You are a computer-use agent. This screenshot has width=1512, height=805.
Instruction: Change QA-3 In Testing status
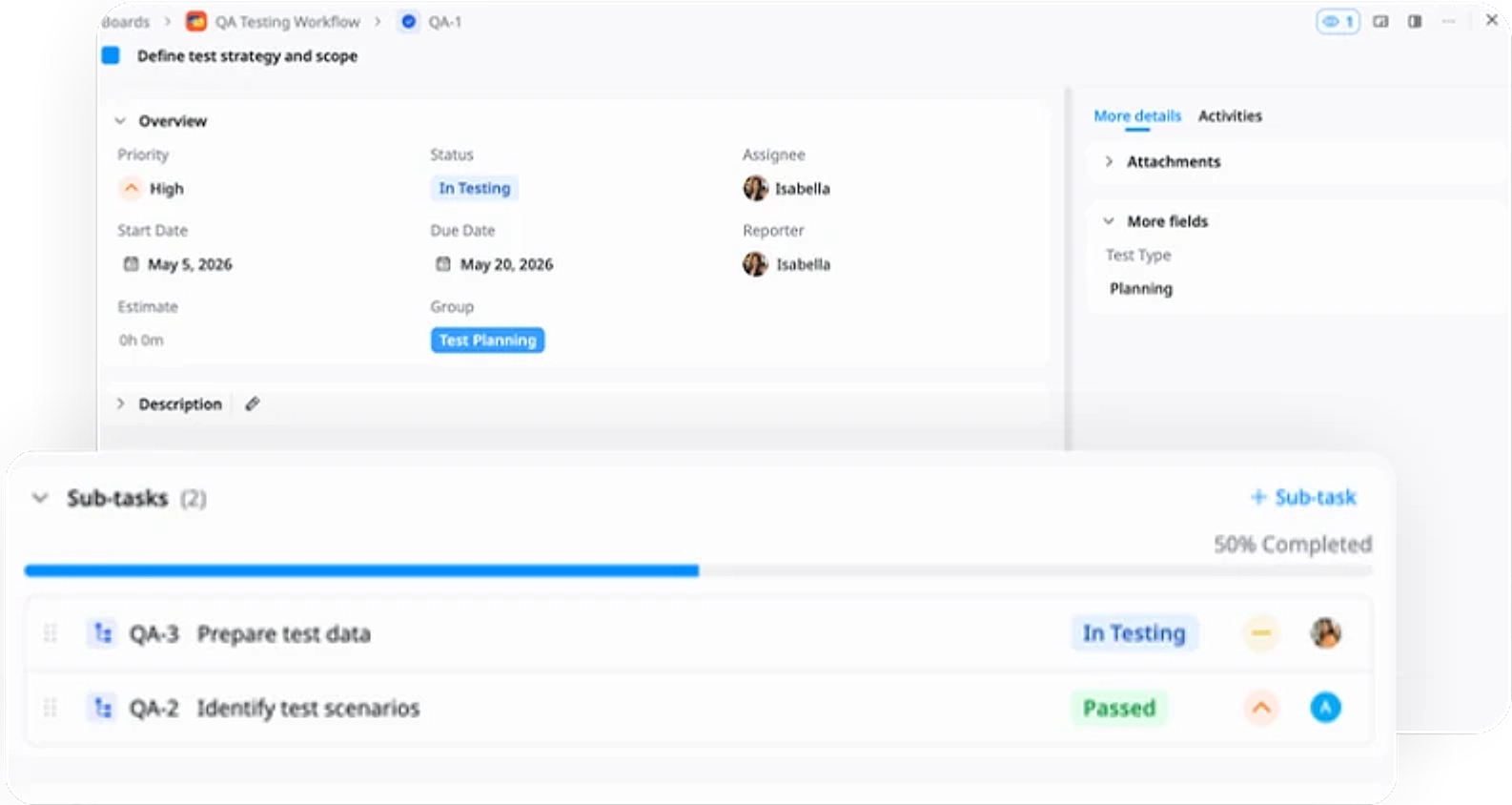click(x=1134, y=633)
